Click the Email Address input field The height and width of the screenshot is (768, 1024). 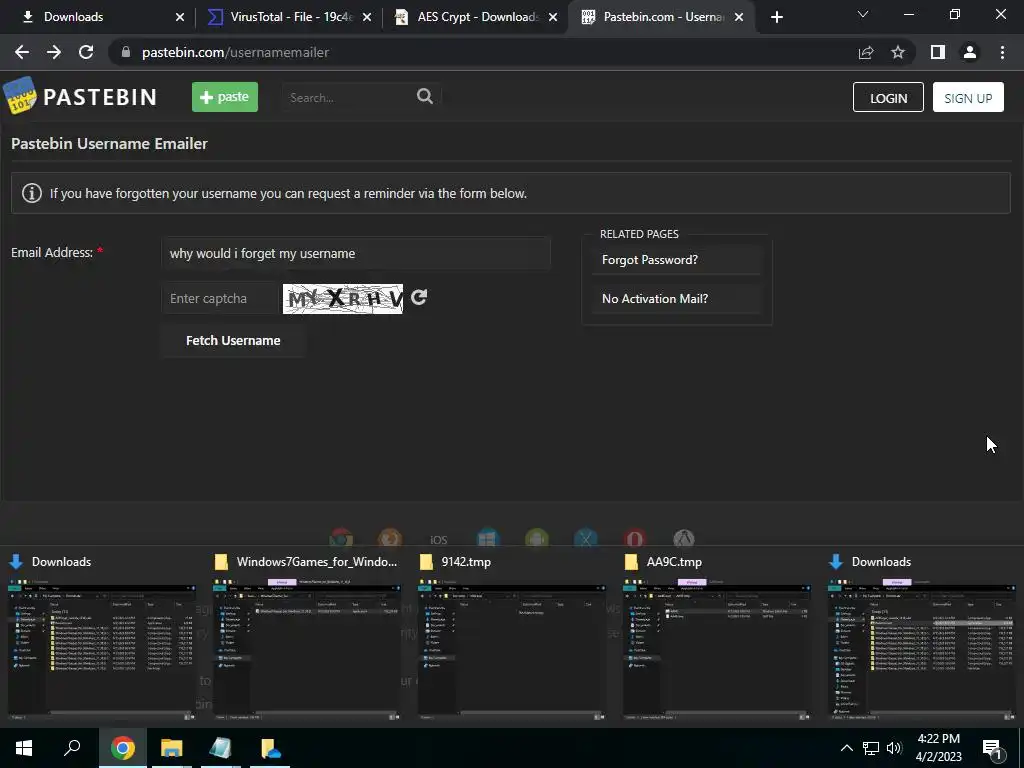tap(356, 253)
